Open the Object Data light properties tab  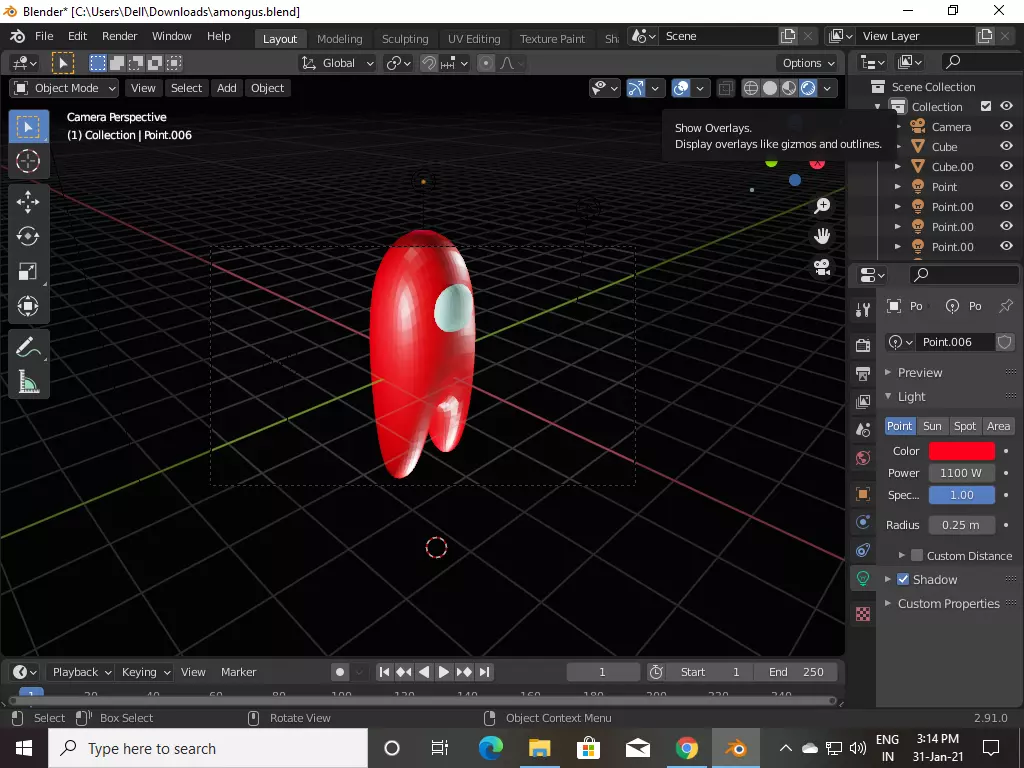(863, 578)
